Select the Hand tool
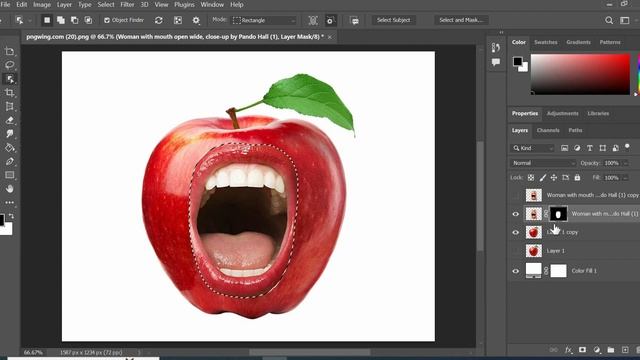This screenshot has height=360, width=640. tap(9, 189)
